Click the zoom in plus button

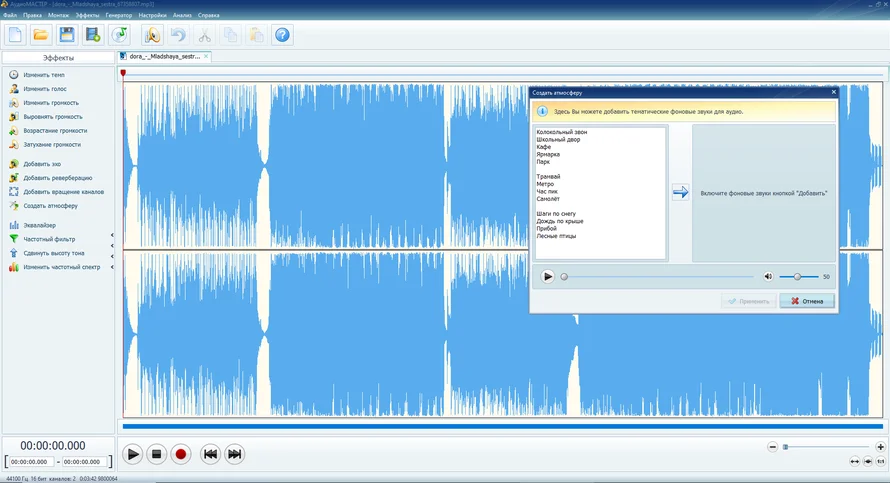879,447
